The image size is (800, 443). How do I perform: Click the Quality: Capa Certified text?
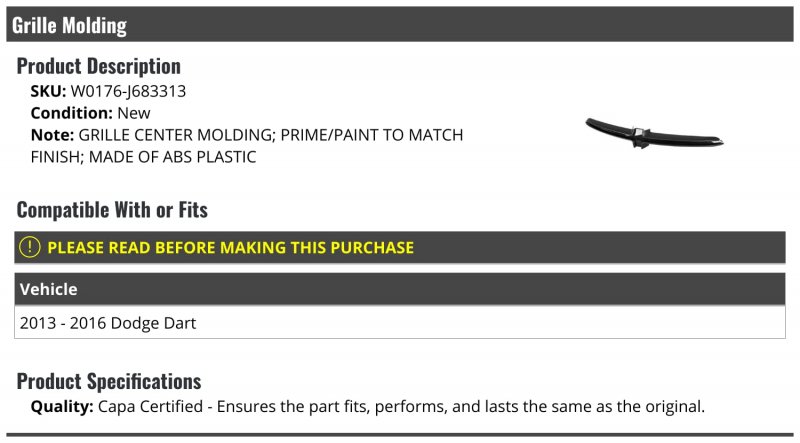tap(116, 407)
